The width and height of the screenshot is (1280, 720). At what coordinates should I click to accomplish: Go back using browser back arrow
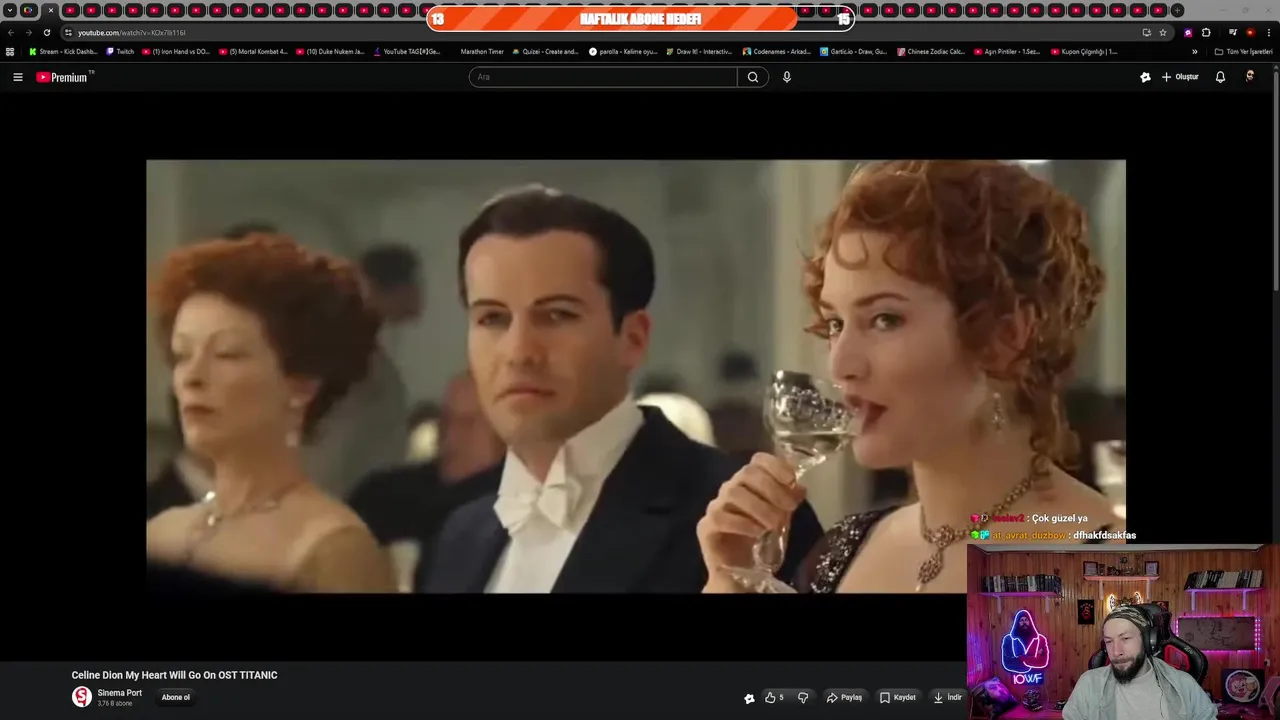click(11, 32)
